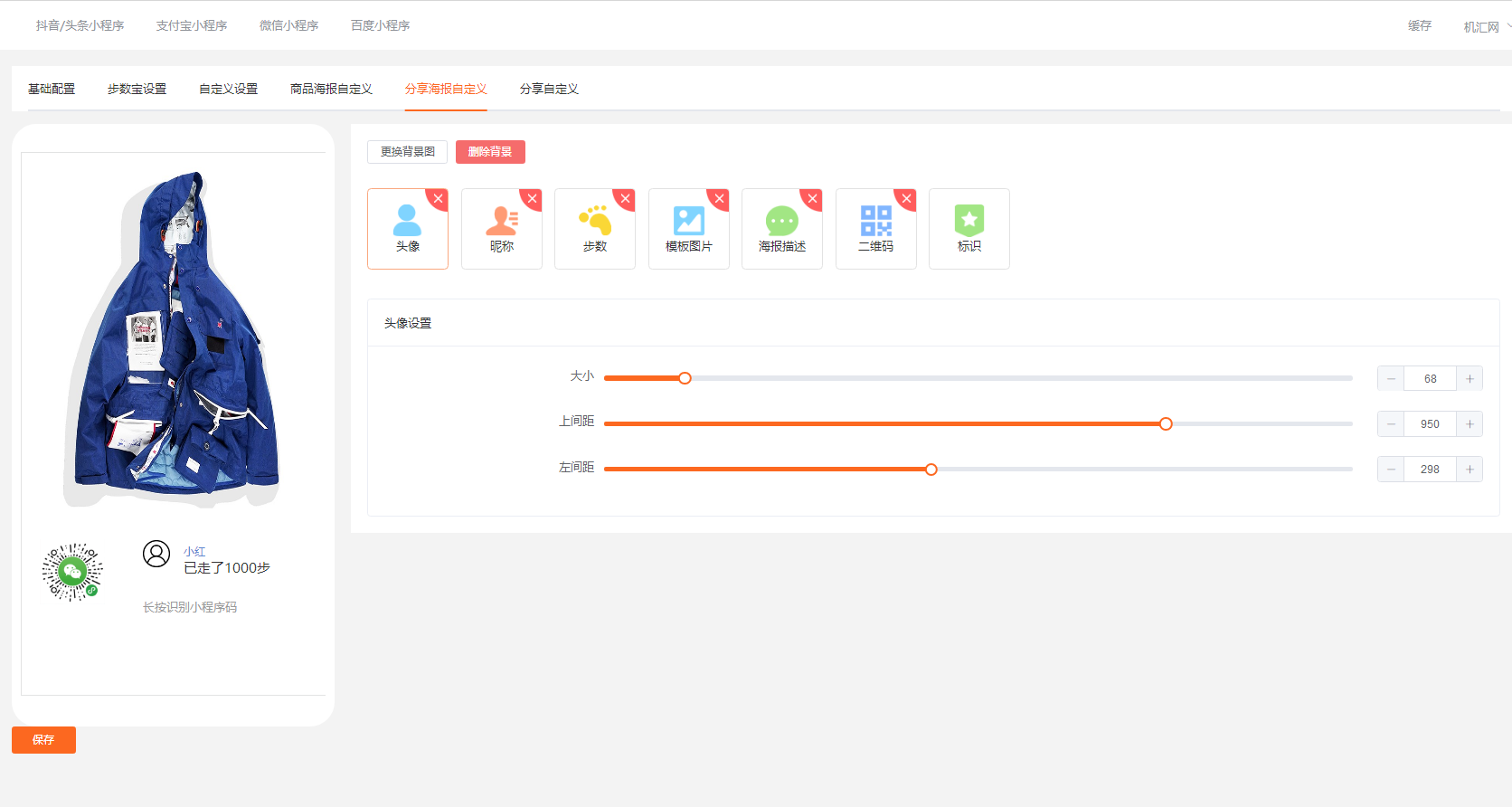This screenshot has width=1512, height=807.
Task: Increase the 左间距 value with plus
Action: tap(1469, 469)
